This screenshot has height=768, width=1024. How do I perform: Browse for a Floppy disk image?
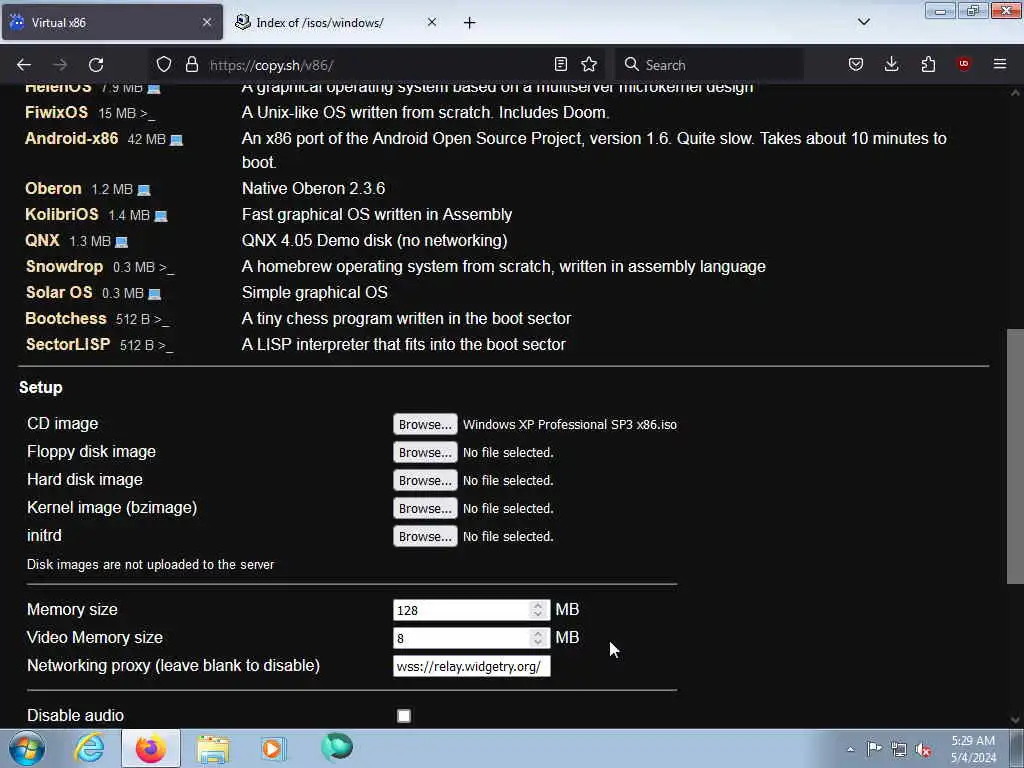425,453
